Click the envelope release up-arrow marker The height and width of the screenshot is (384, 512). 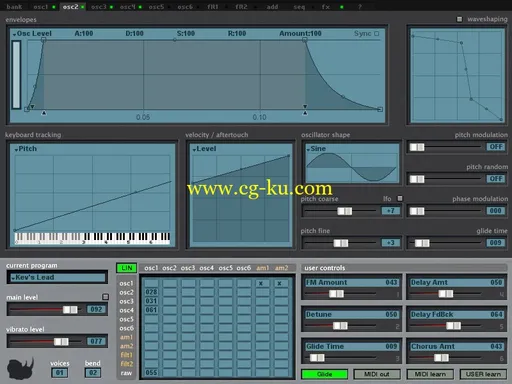coord(305,113)
